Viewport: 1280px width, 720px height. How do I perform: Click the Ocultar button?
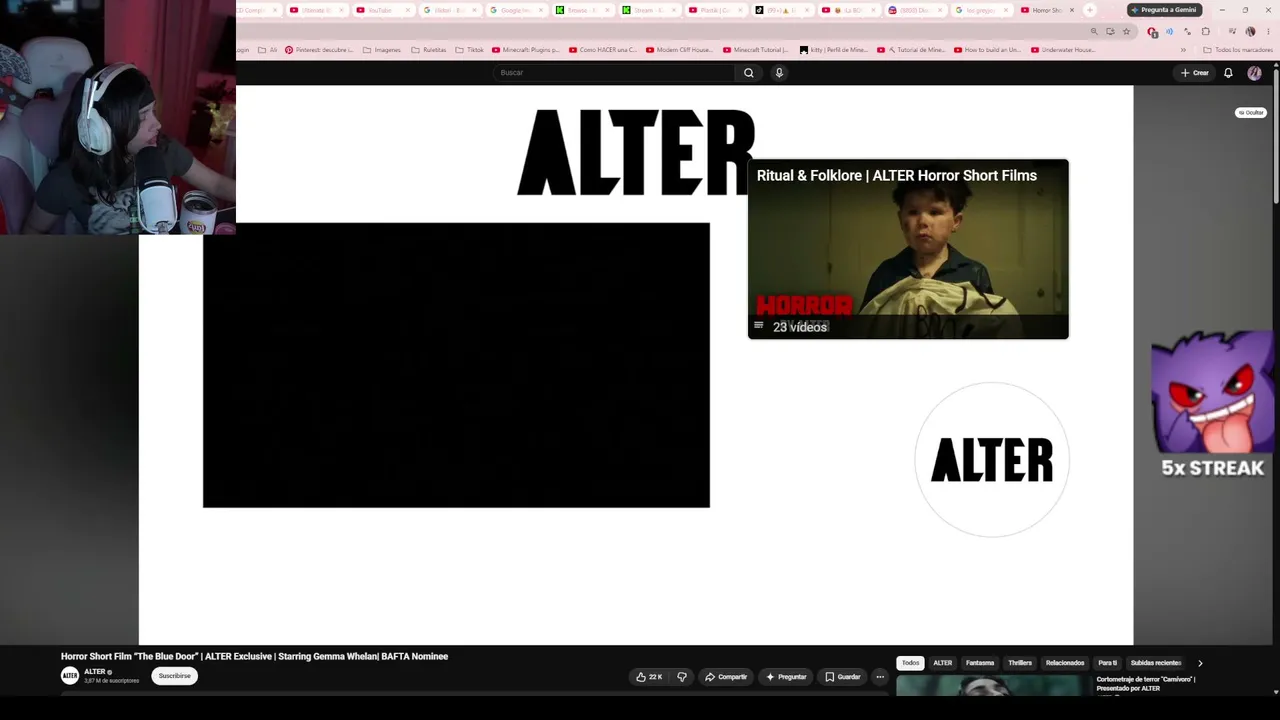click(1251, 113)
